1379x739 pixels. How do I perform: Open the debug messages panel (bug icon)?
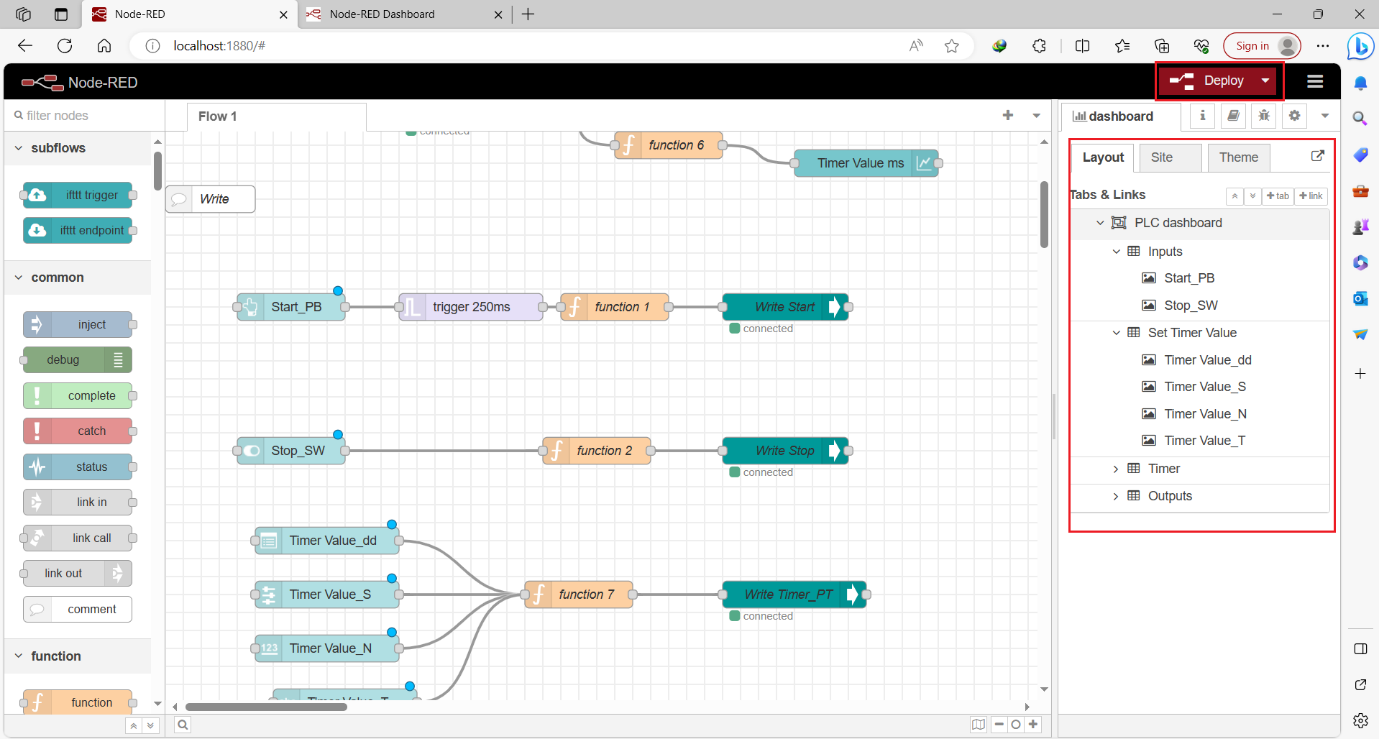pos(1264,116)
